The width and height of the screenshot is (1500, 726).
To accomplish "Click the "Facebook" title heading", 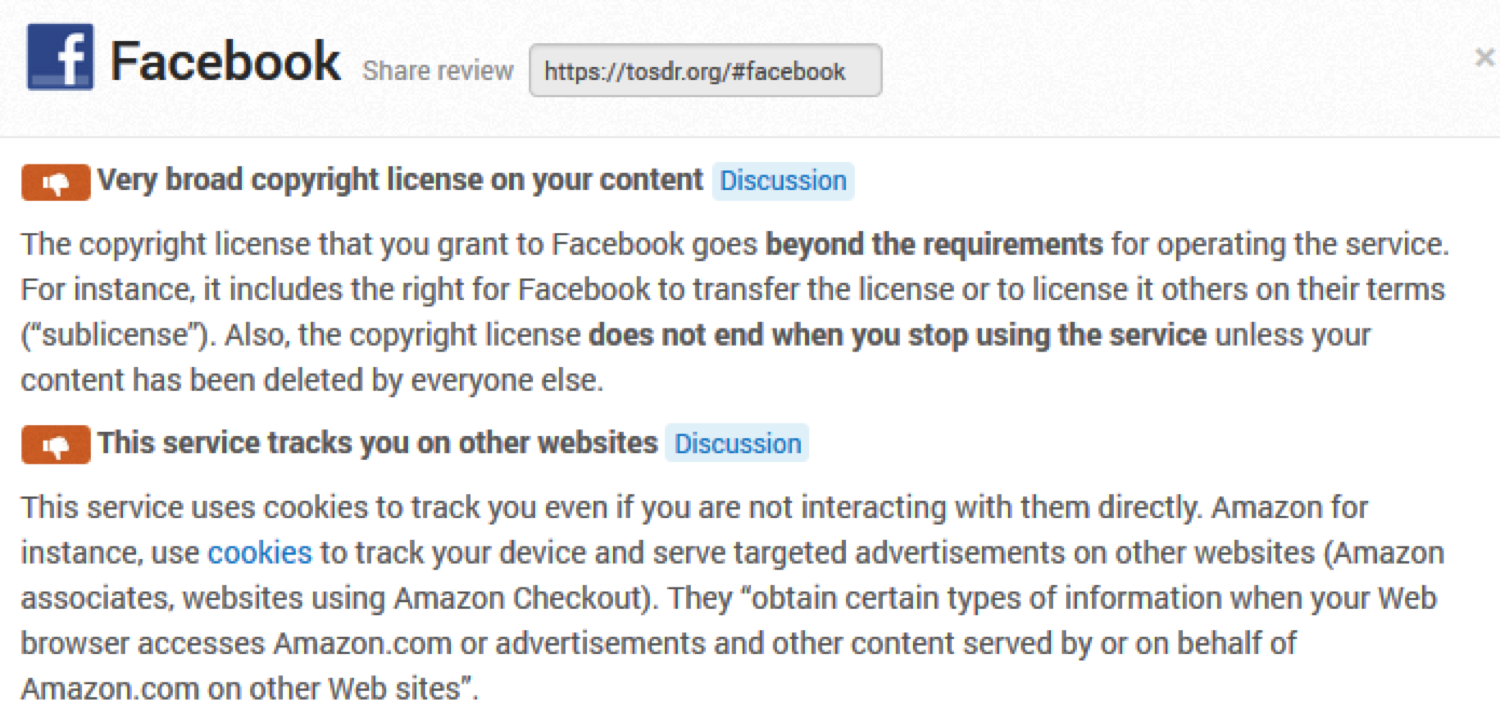I will pos(225,62).
